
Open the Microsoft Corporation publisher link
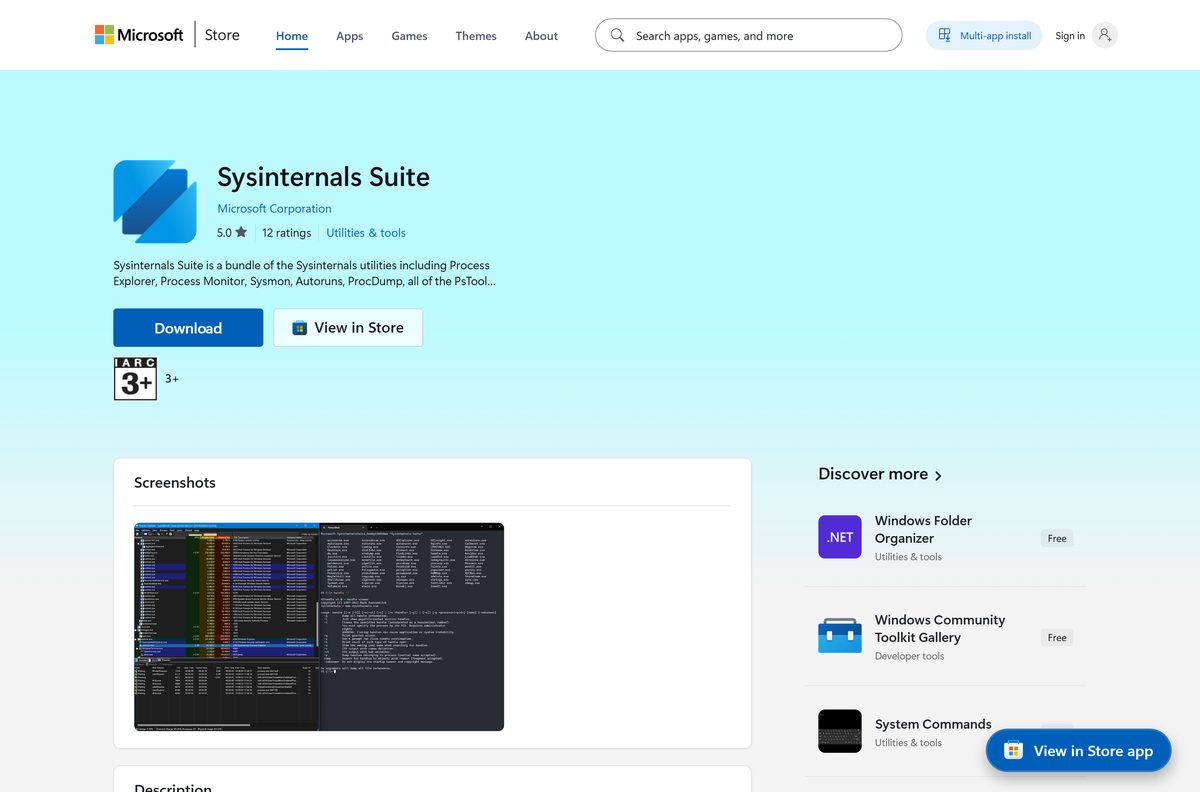tap(274, 209)
